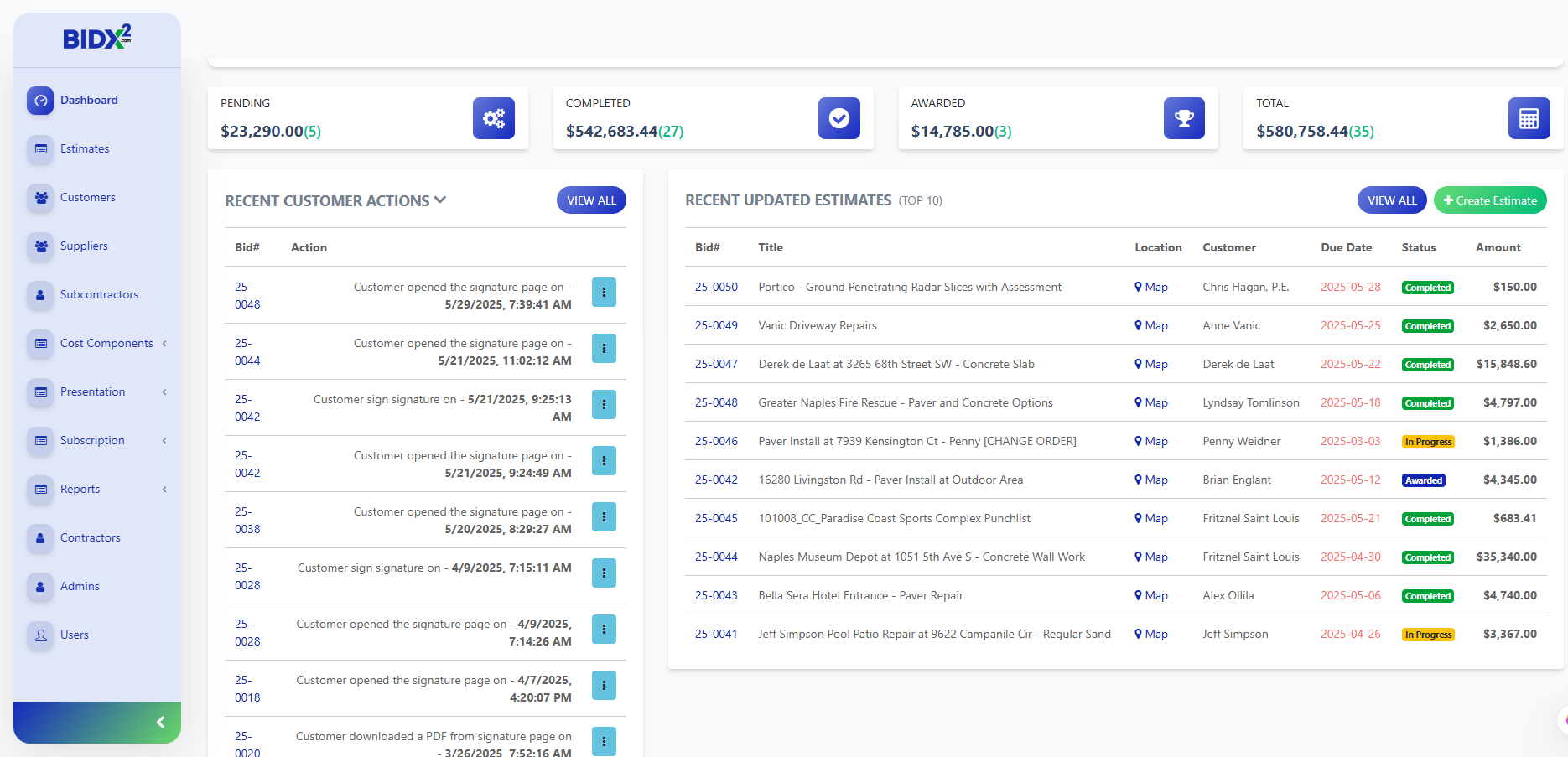Click the Contractors user icon
The image size is (1568, 757).
coord(40,537)
